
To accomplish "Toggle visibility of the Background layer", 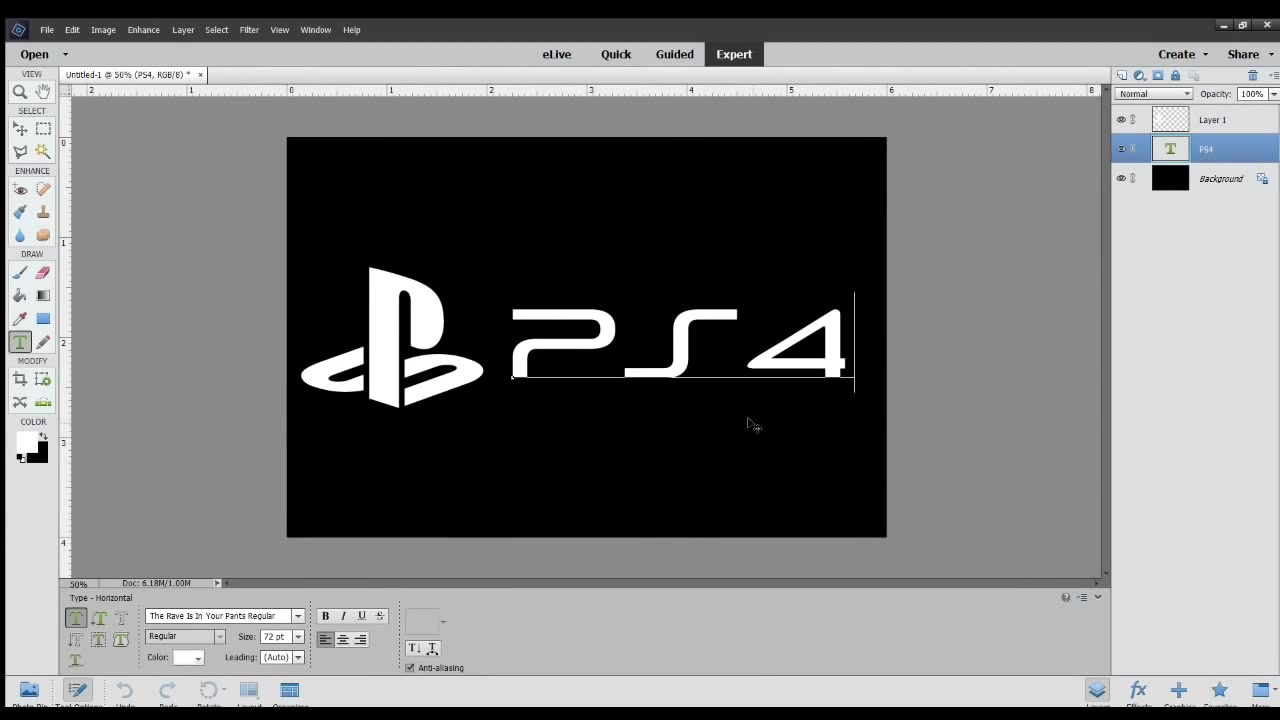I will click(1121, 179).
